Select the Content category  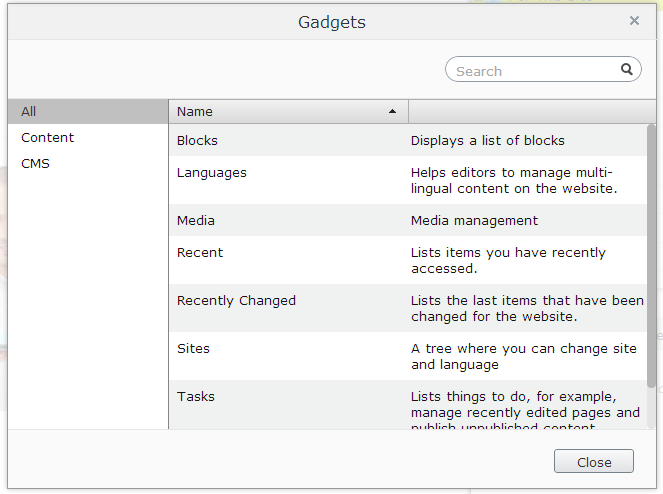click(48, 138)
